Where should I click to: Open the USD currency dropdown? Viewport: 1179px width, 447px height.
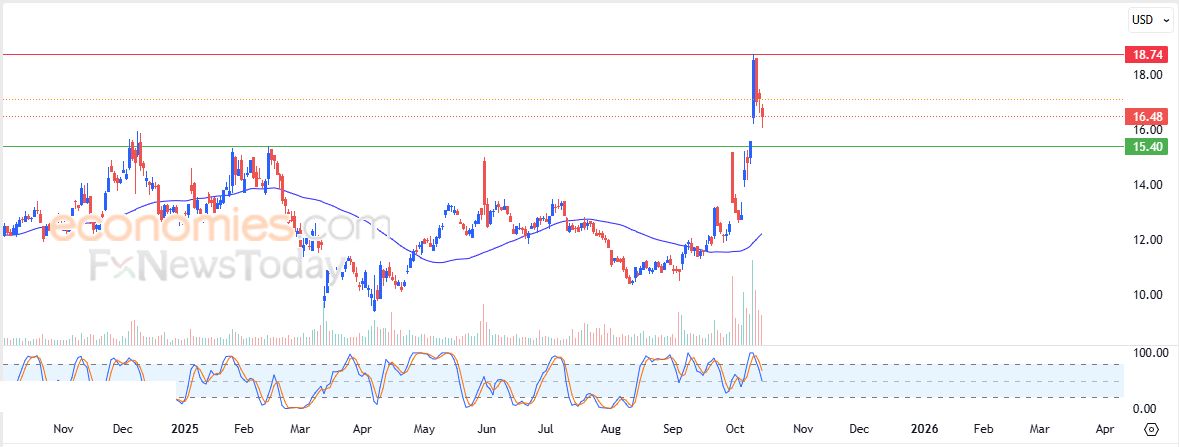pos(1150,19)
